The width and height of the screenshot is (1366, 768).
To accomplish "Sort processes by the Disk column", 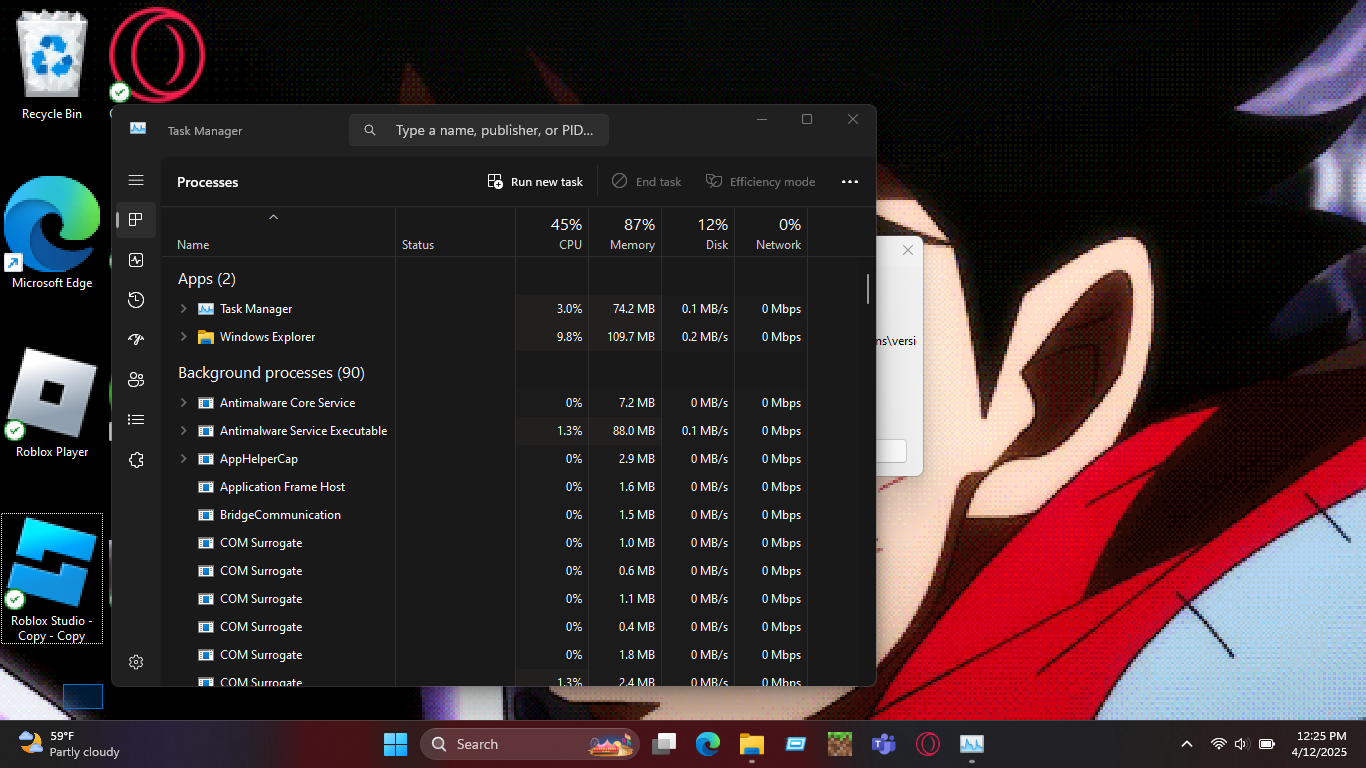I will (698, 232).
